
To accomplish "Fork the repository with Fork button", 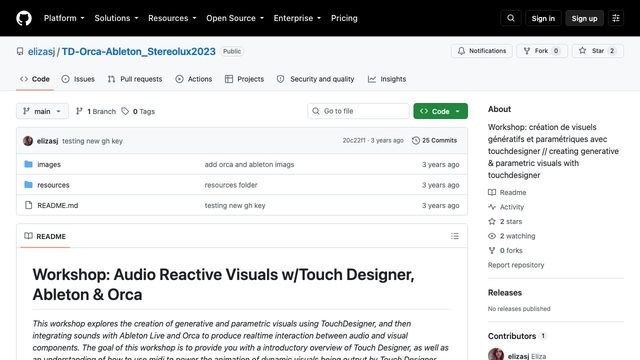I will pos(542,51).
